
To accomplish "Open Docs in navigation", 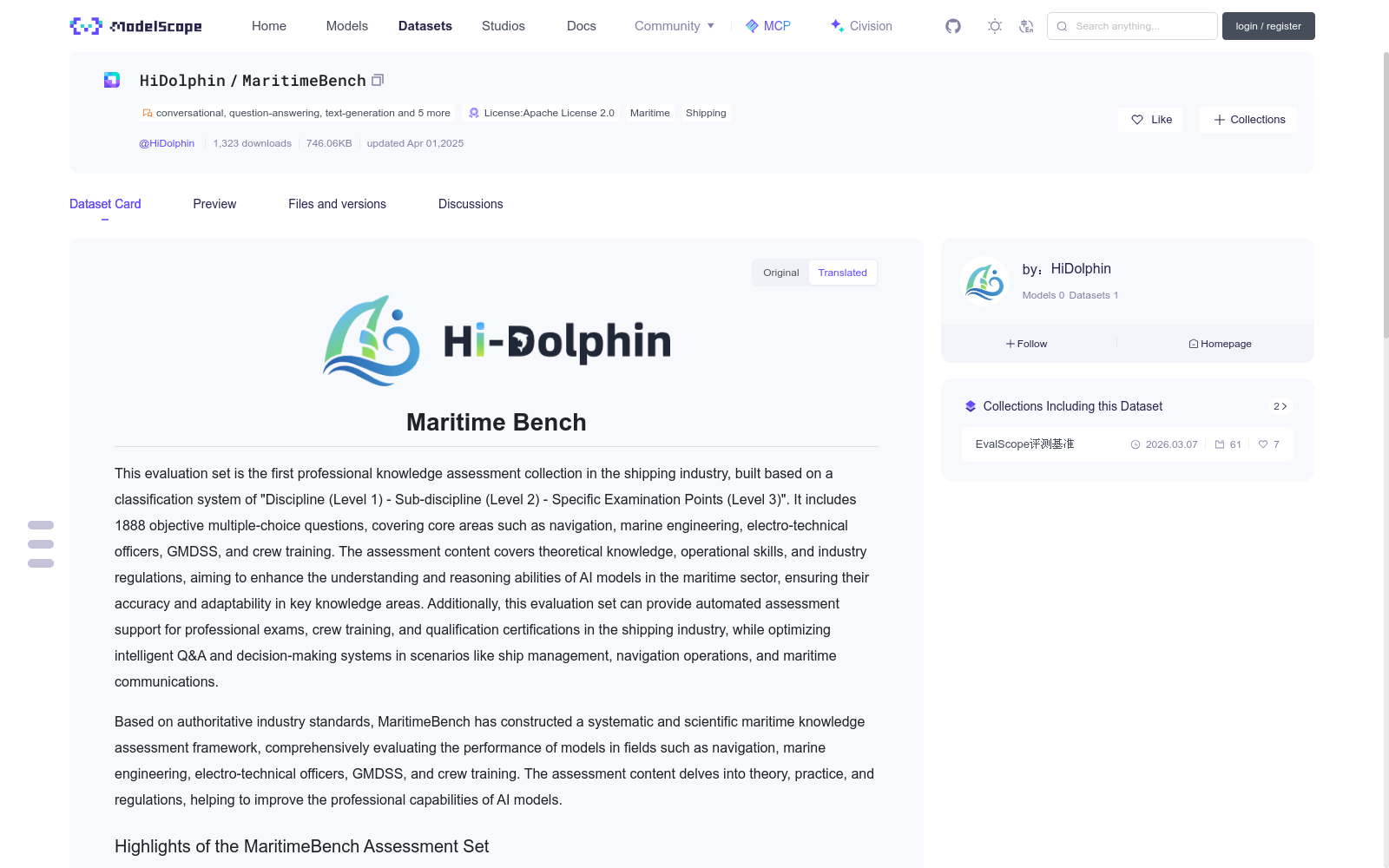I will point(582,26).
